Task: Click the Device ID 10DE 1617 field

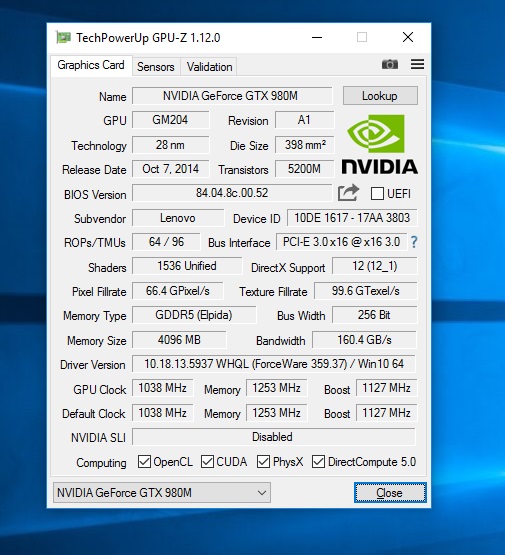Action: [352, 218]
